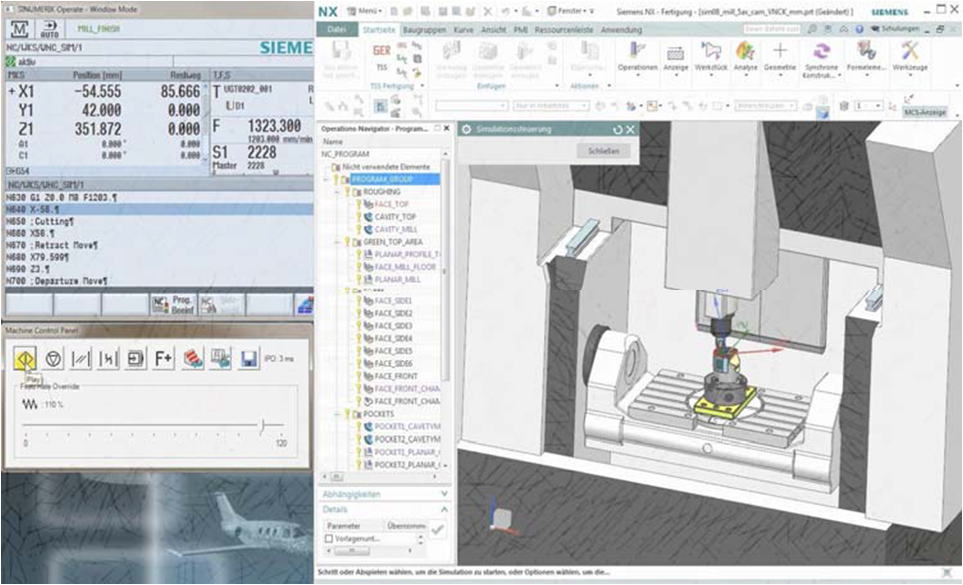Image resolution: width=963 pixels, height=585 pixels.
Task: Reset the Simulationssteuerung dialog
Action: (618, 130)
